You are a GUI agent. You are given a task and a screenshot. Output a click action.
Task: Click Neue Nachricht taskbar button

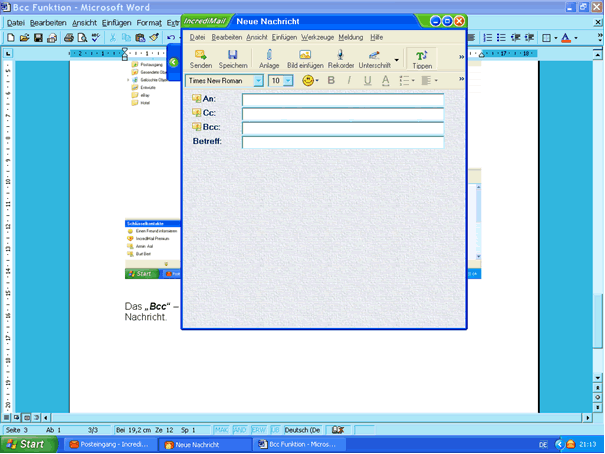coord(205,444)
